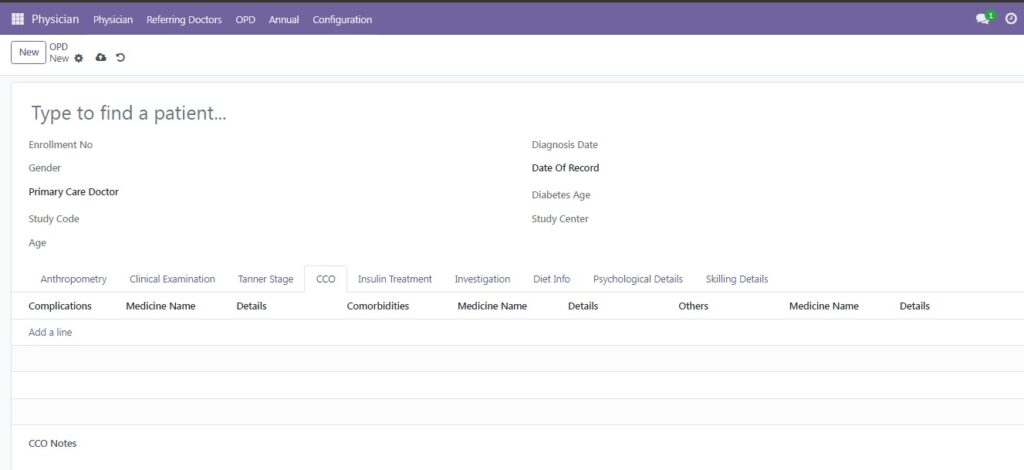Open the chat messages icon

coord(983,19)
